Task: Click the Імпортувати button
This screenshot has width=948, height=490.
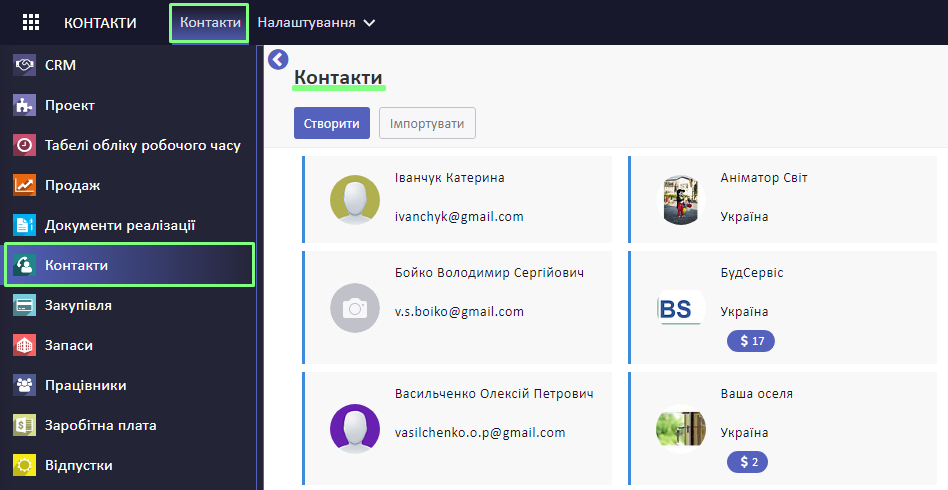Action: pos(427,123)
